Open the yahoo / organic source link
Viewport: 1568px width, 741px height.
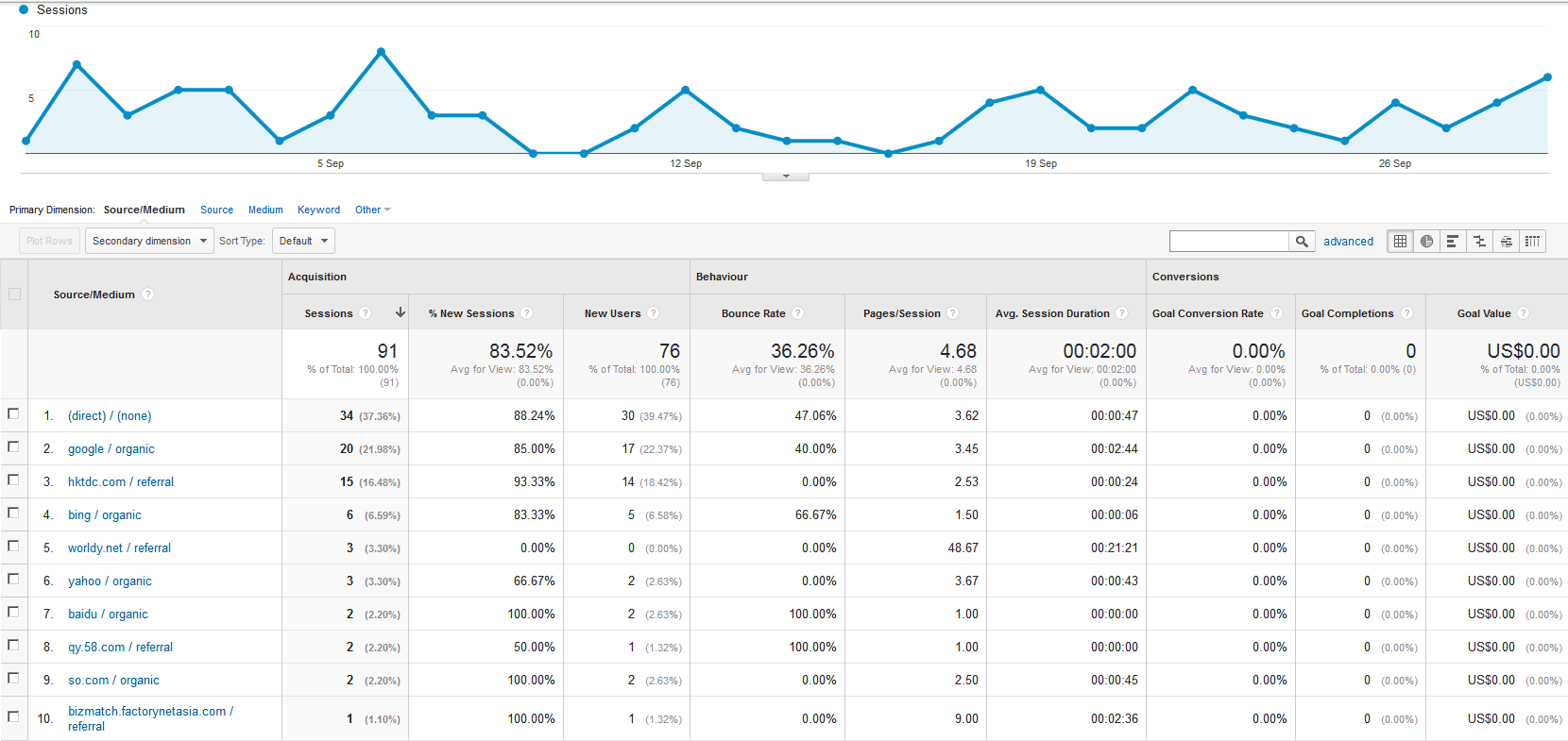coord(110,581)
